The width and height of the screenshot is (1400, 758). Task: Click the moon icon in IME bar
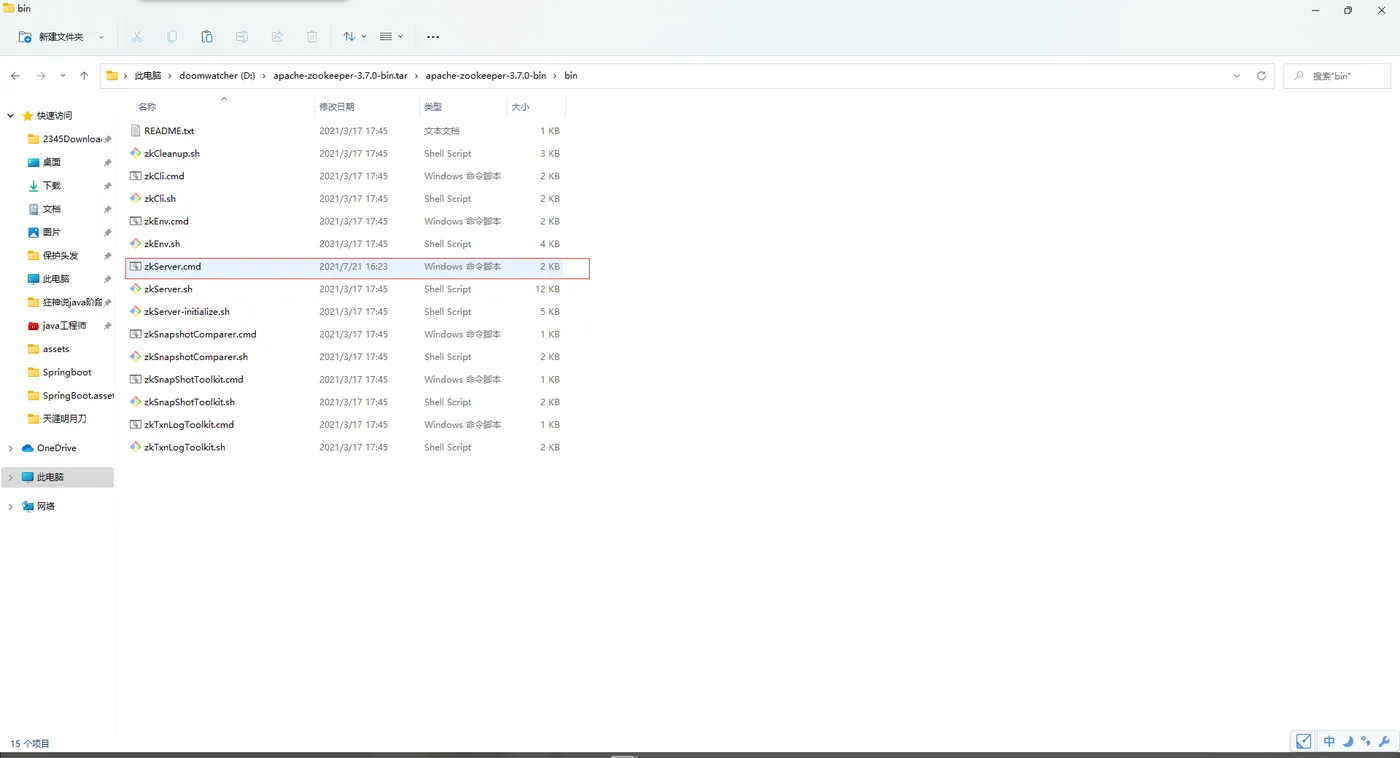tap(1347, 742)
